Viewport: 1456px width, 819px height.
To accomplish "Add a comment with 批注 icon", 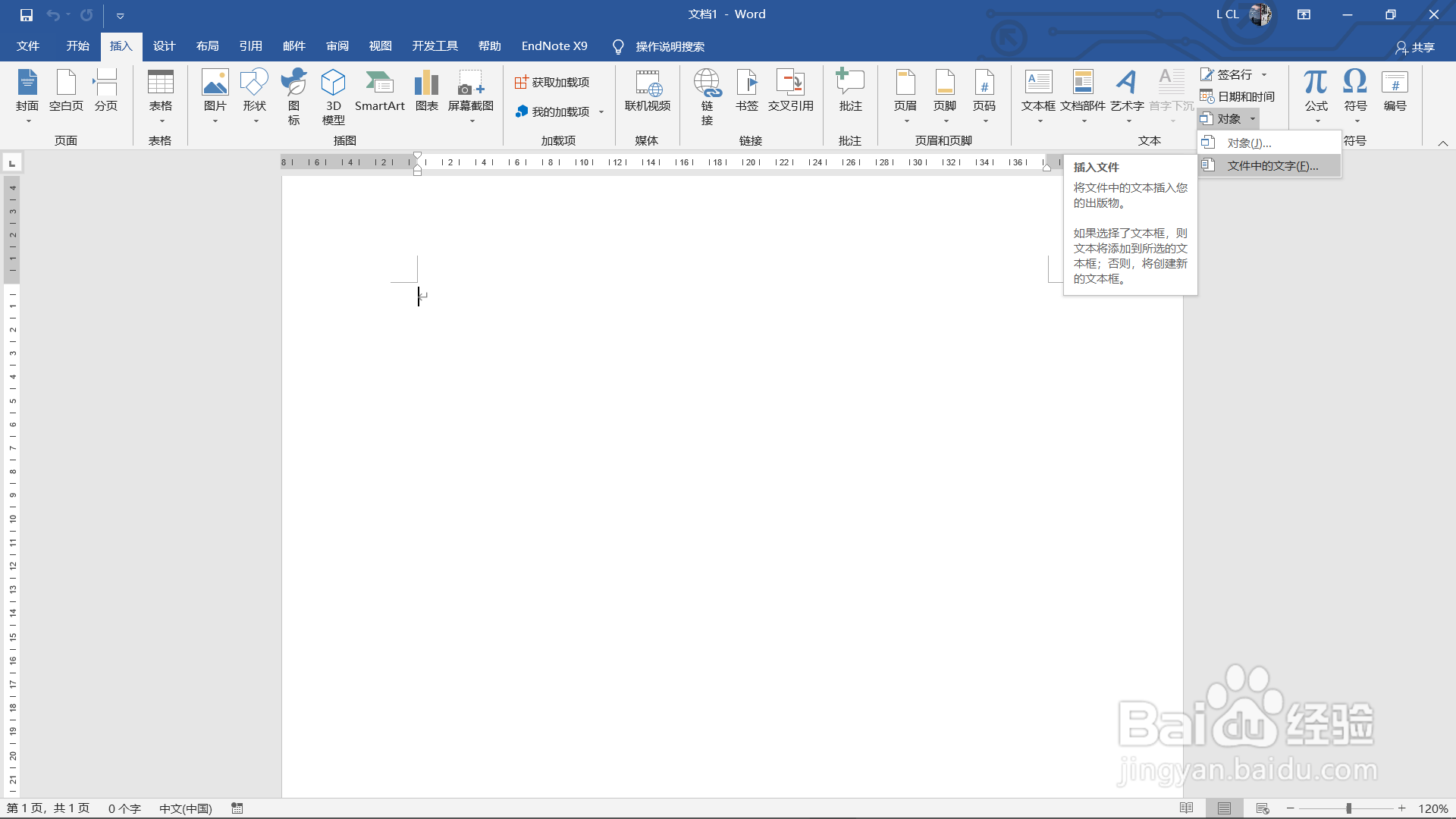I will (850, 91).
